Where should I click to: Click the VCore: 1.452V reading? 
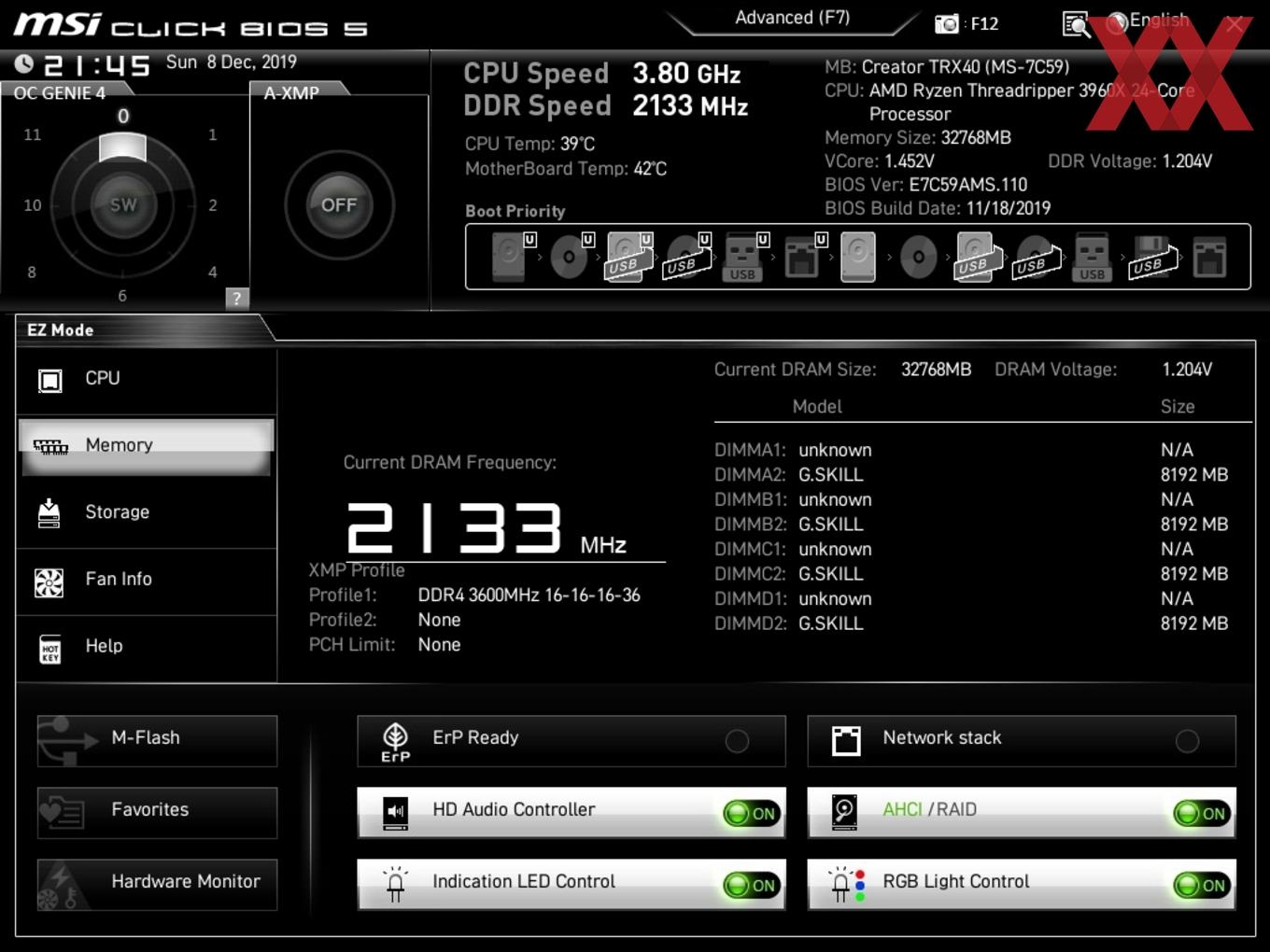[879, 161]
